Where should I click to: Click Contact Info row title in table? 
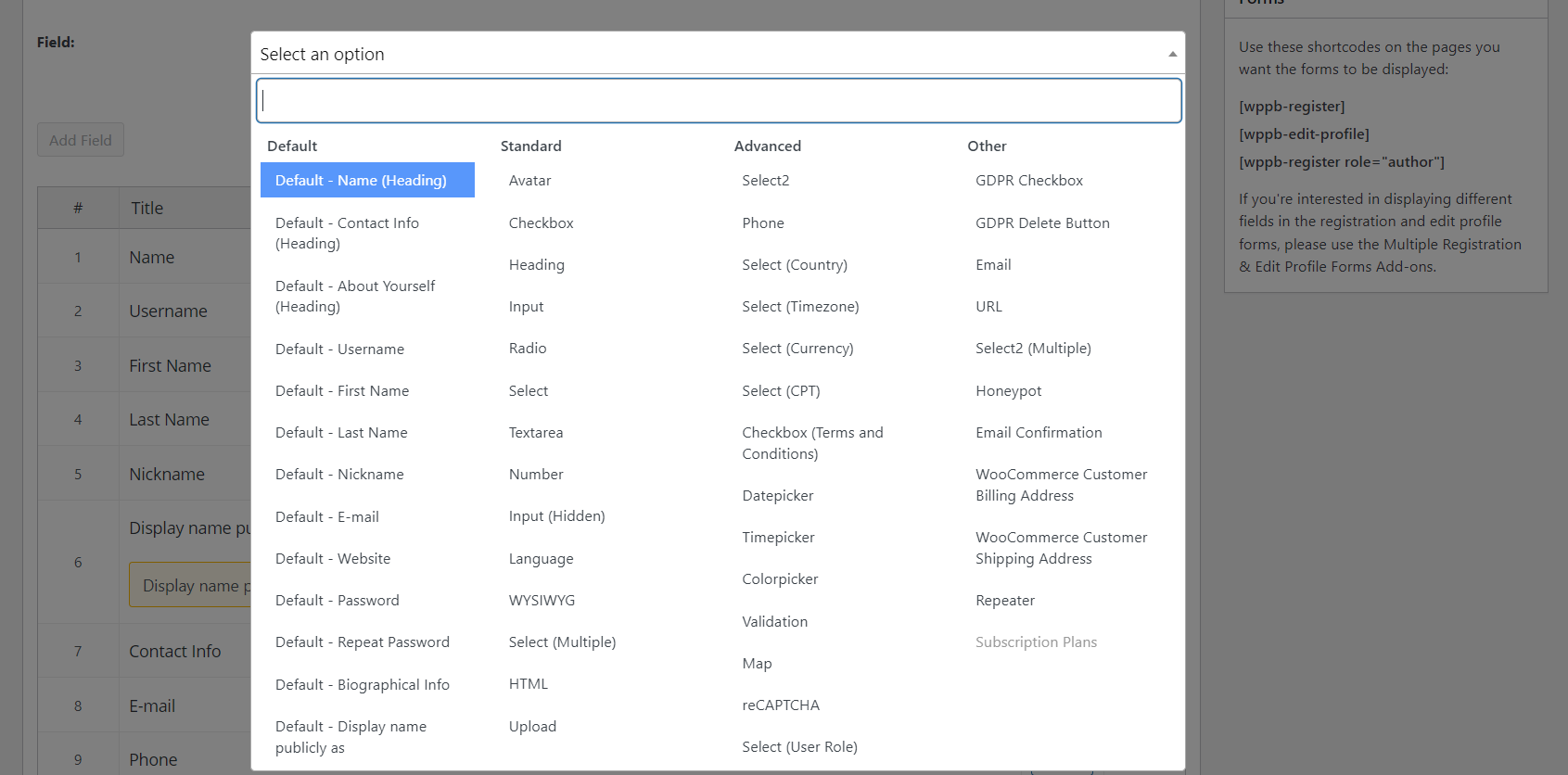(x=175, y=652)
